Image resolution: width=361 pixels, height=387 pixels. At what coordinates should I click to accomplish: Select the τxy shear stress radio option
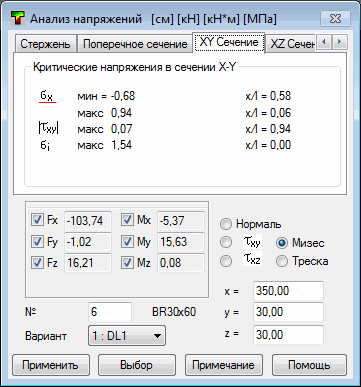coord(226,242)
